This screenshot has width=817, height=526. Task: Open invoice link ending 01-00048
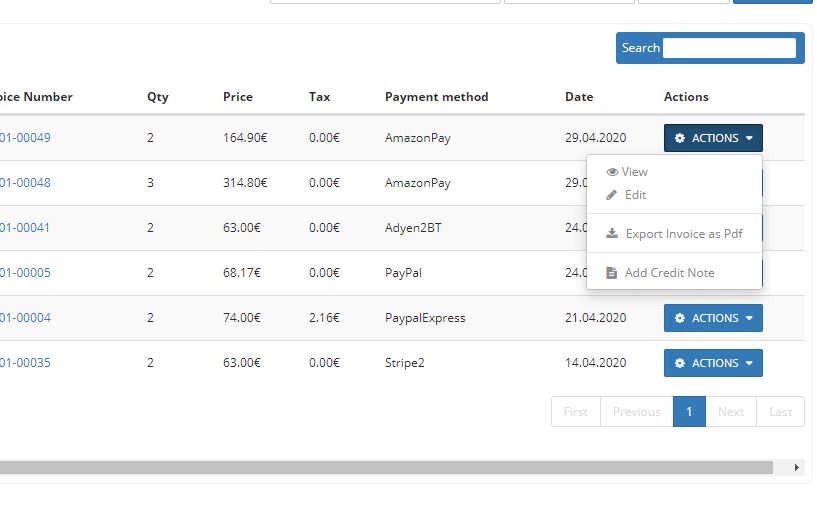[x=25, y=183]
